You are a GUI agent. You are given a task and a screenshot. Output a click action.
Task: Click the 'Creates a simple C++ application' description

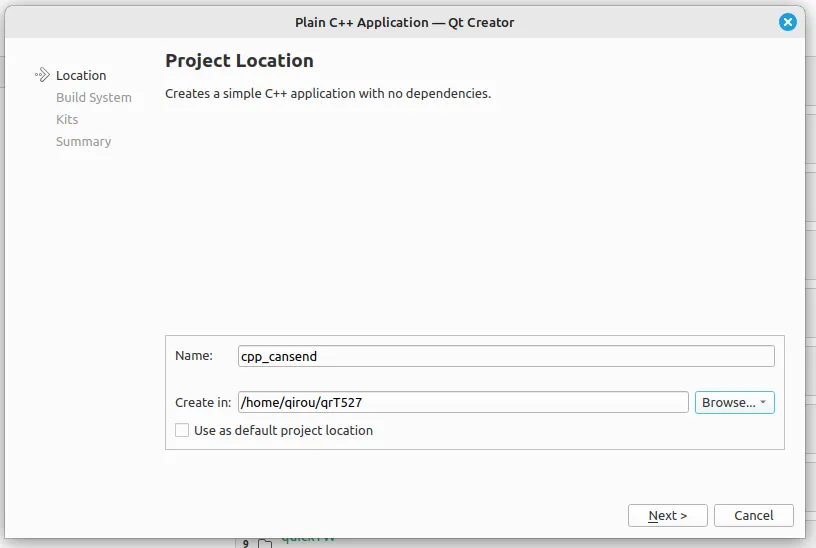pyautogui.click(x=328, y=94)
